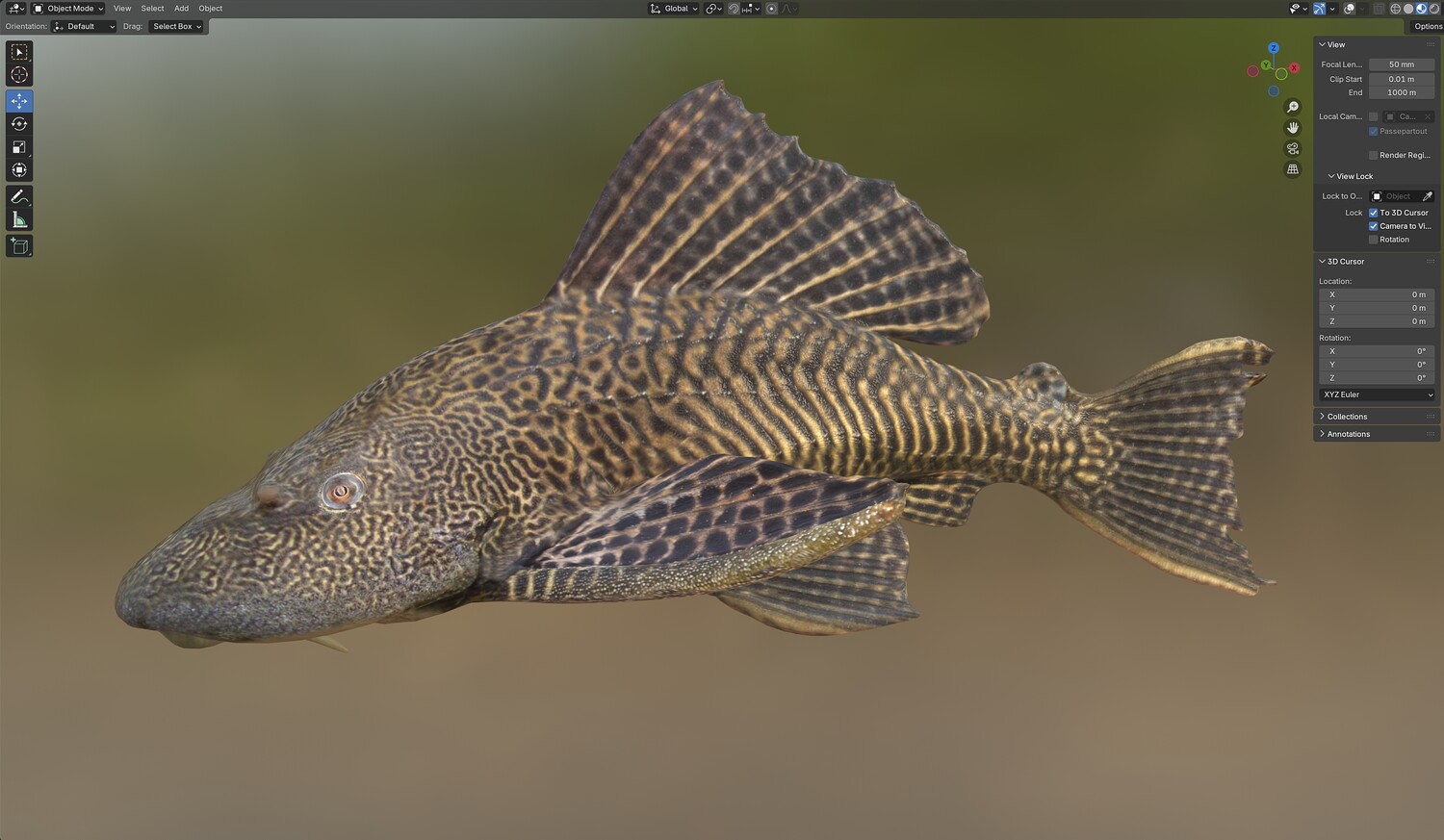The height and width of the screenshot is (840, 1444).
Task: Choose the Measure tool
Action: 19,219
